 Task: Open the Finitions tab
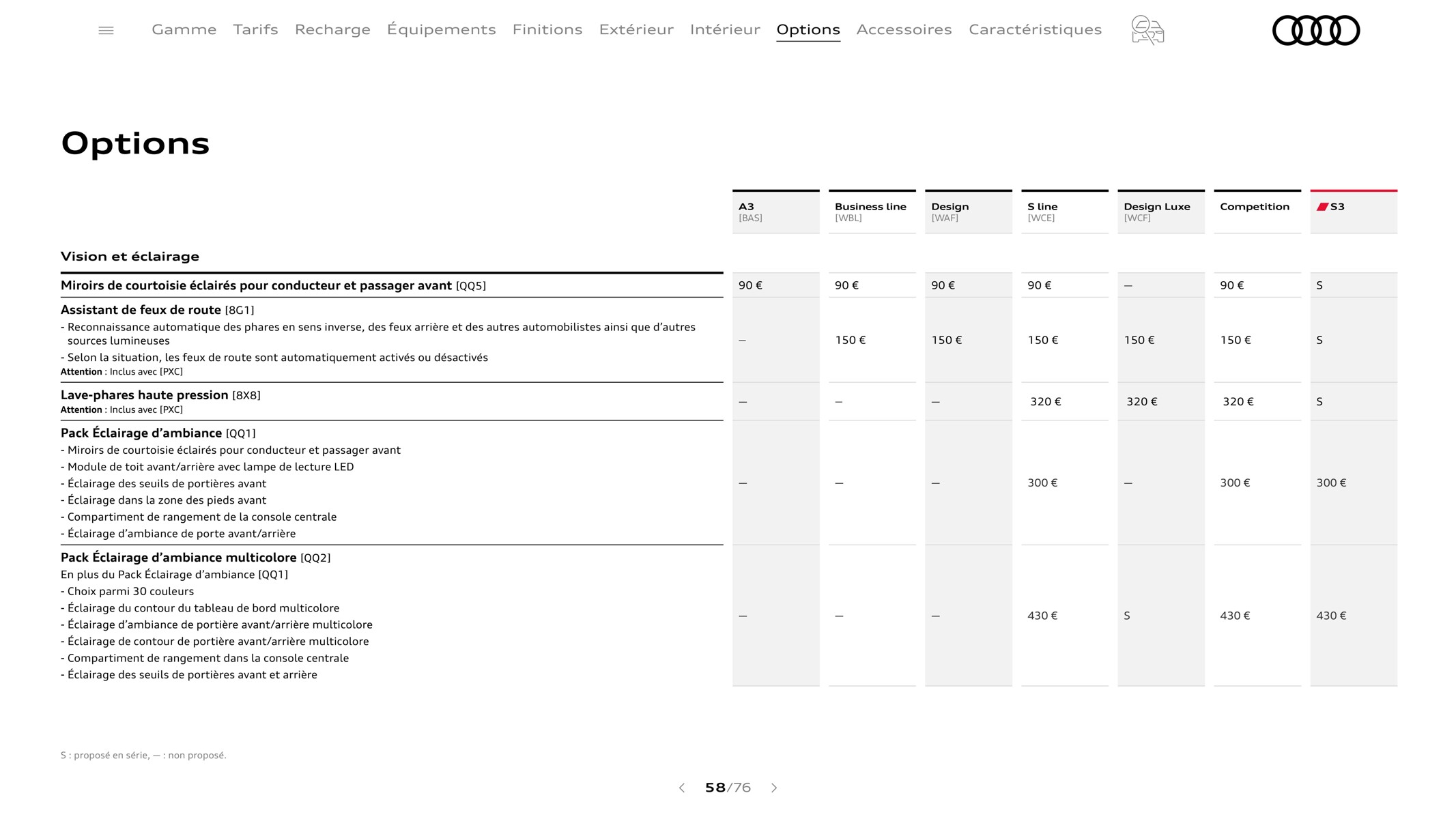(547, 29)
